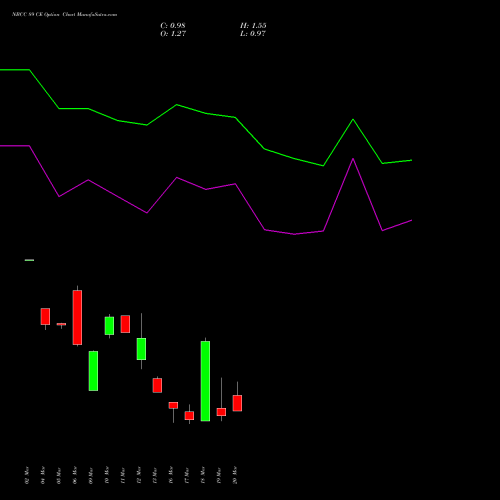
Task: Click the 10 Mar date label
Action: (x=107, y=475)
